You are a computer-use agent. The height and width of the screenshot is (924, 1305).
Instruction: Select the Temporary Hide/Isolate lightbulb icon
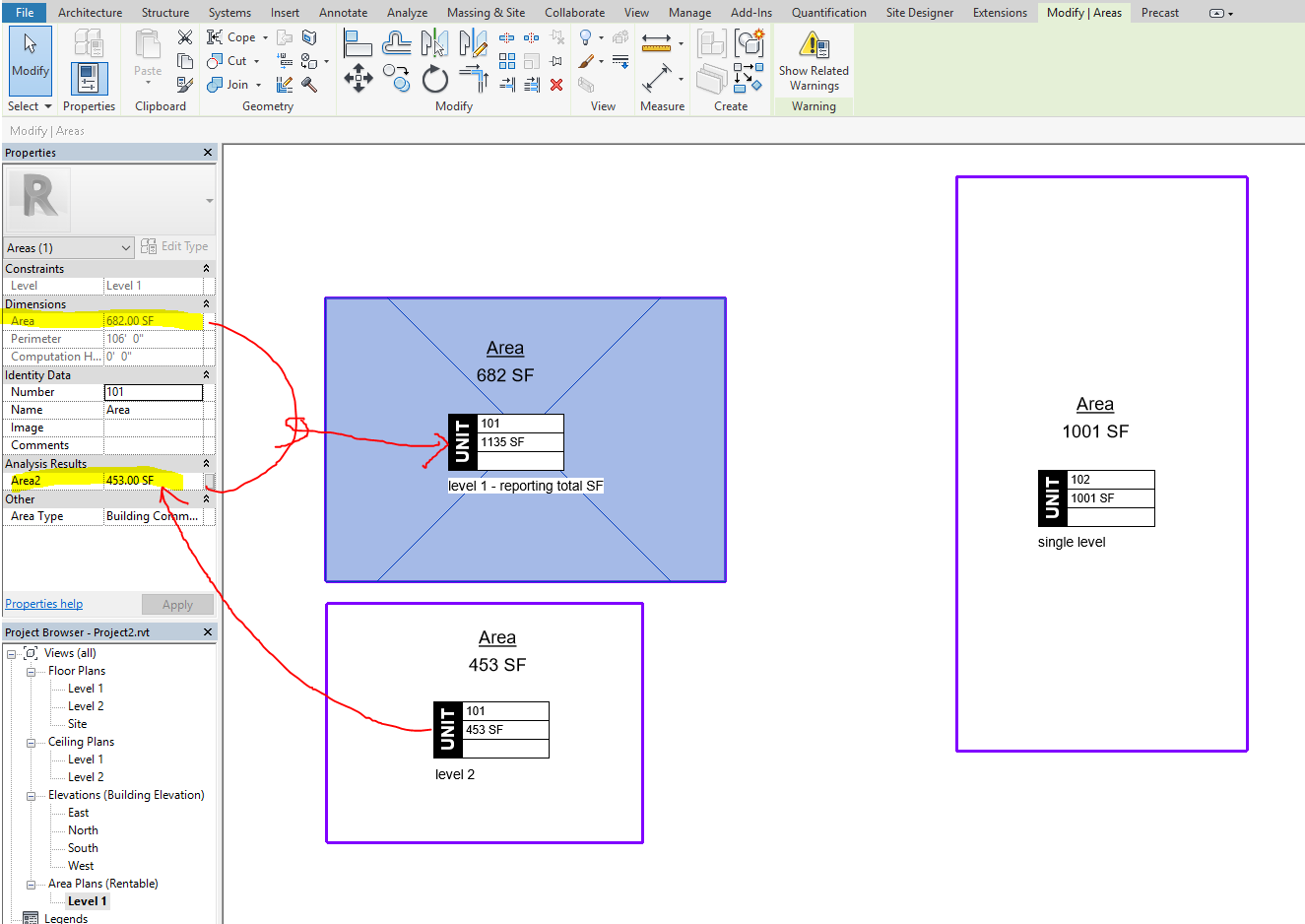point(584,38)
